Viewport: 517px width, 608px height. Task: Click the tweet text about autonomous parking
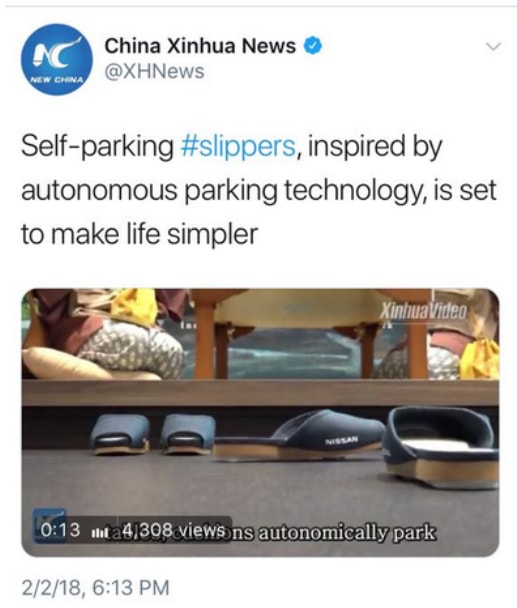click(259, 190)
